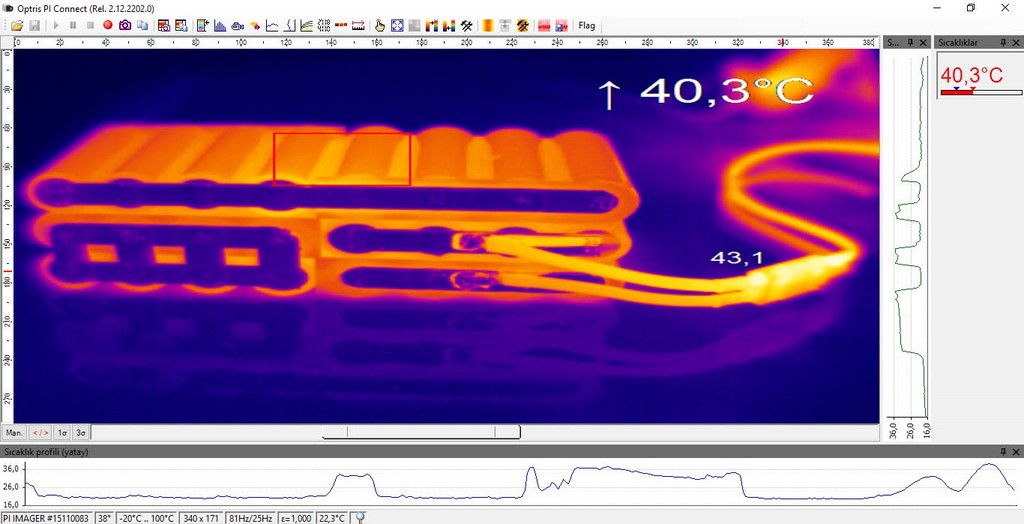The height and width of the screenshot is (524, 1024).
Task: Close the Sıcaklıklar panel
Action: click(1016, 43)
